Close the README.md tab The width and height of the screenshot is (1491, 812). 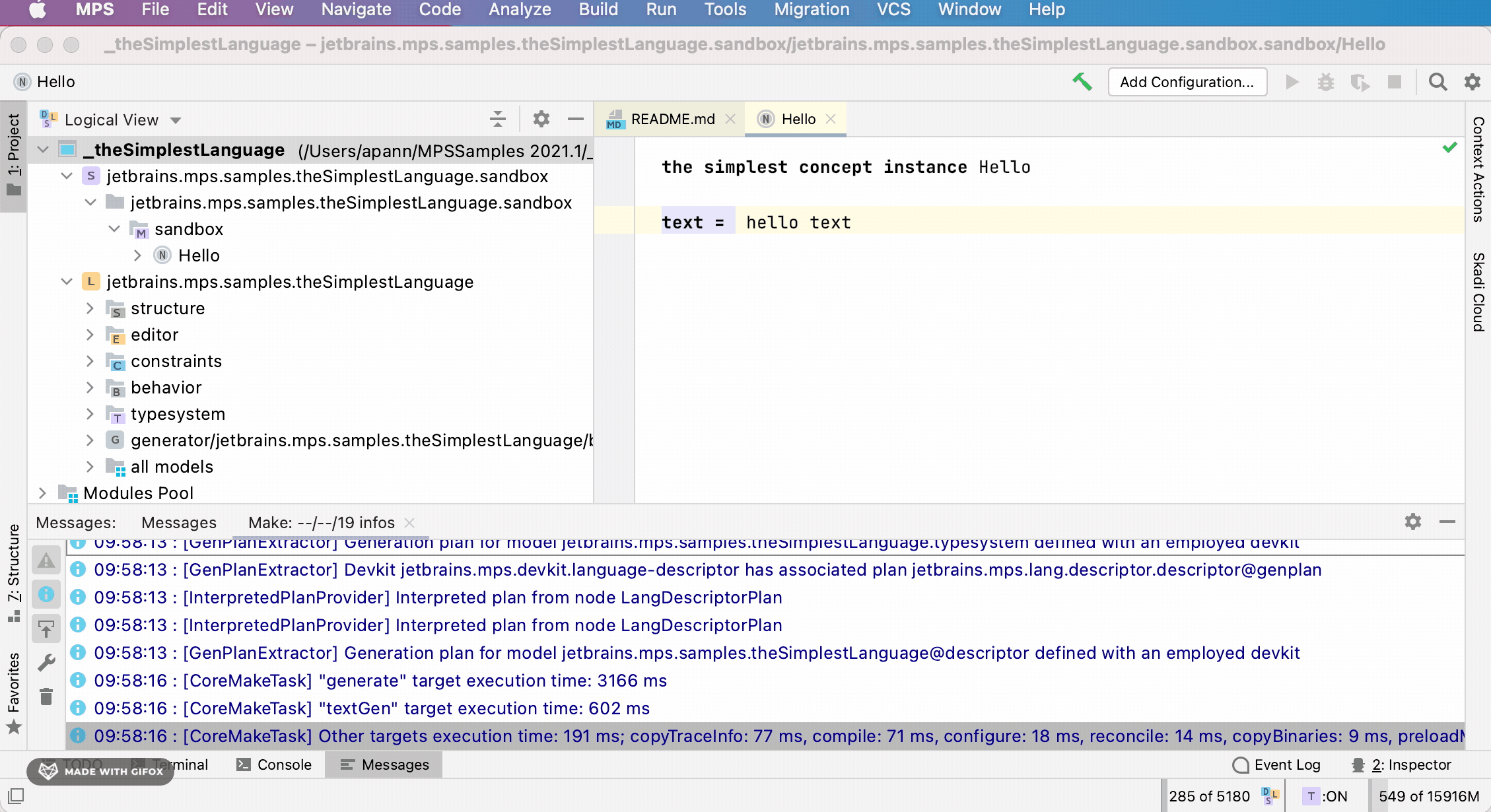coord(730,119)
